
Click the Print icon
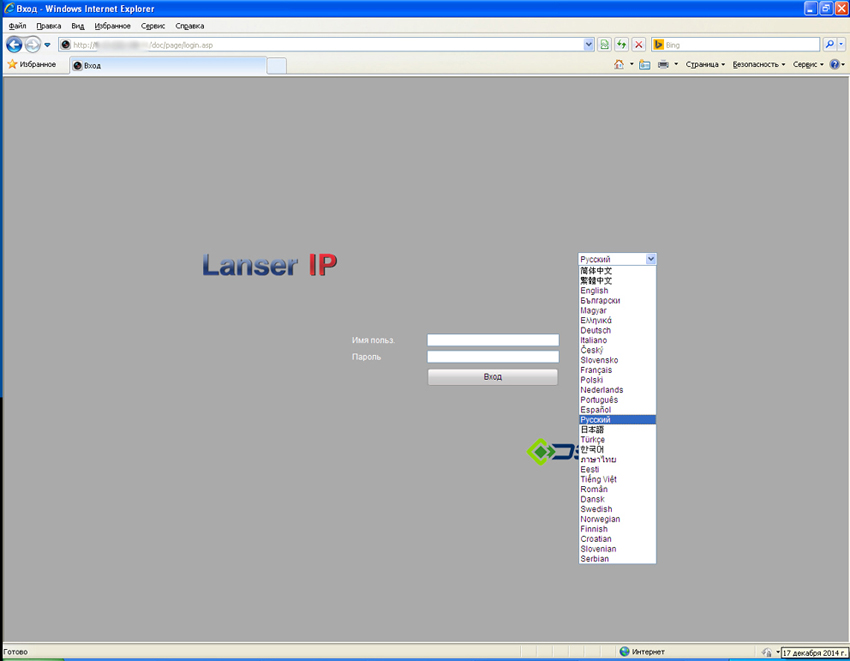(663, 65)
